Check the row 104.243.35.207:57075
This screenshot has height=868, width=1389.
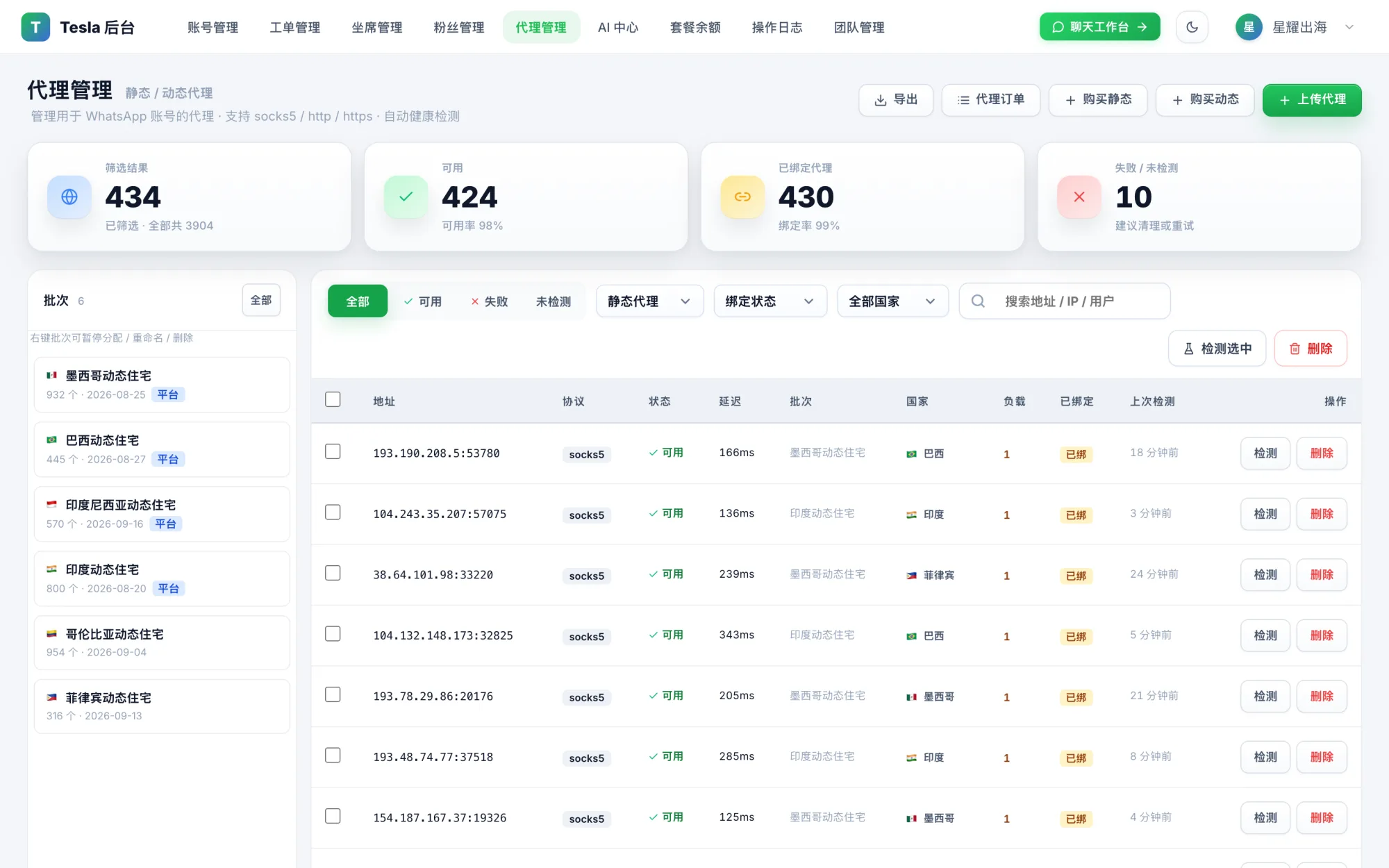pyautogui.click(x=333, y=512)
